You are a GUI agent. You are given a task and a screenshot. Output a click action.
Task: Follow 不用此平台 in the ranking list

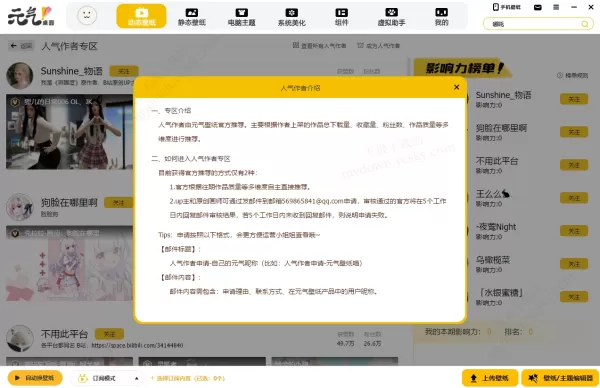(x=574, y=165)
